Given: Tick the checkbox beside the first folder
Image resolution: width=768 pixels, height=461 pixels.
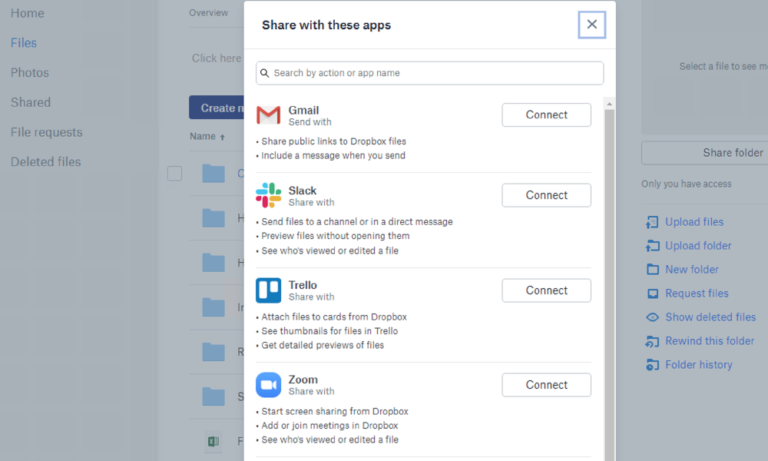Looking at the screenshot, I should pos(174,173).
